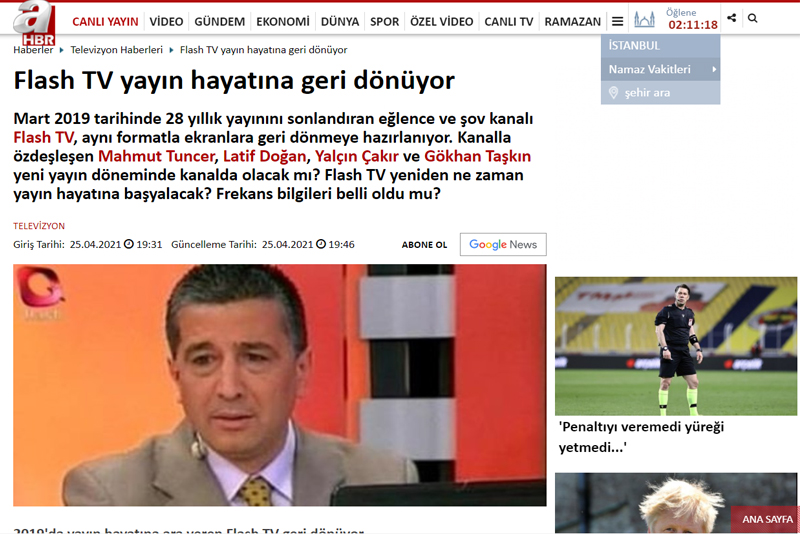Open the referee news thumbnail
This screenshot has height=534, width=800.
(676, 346)
